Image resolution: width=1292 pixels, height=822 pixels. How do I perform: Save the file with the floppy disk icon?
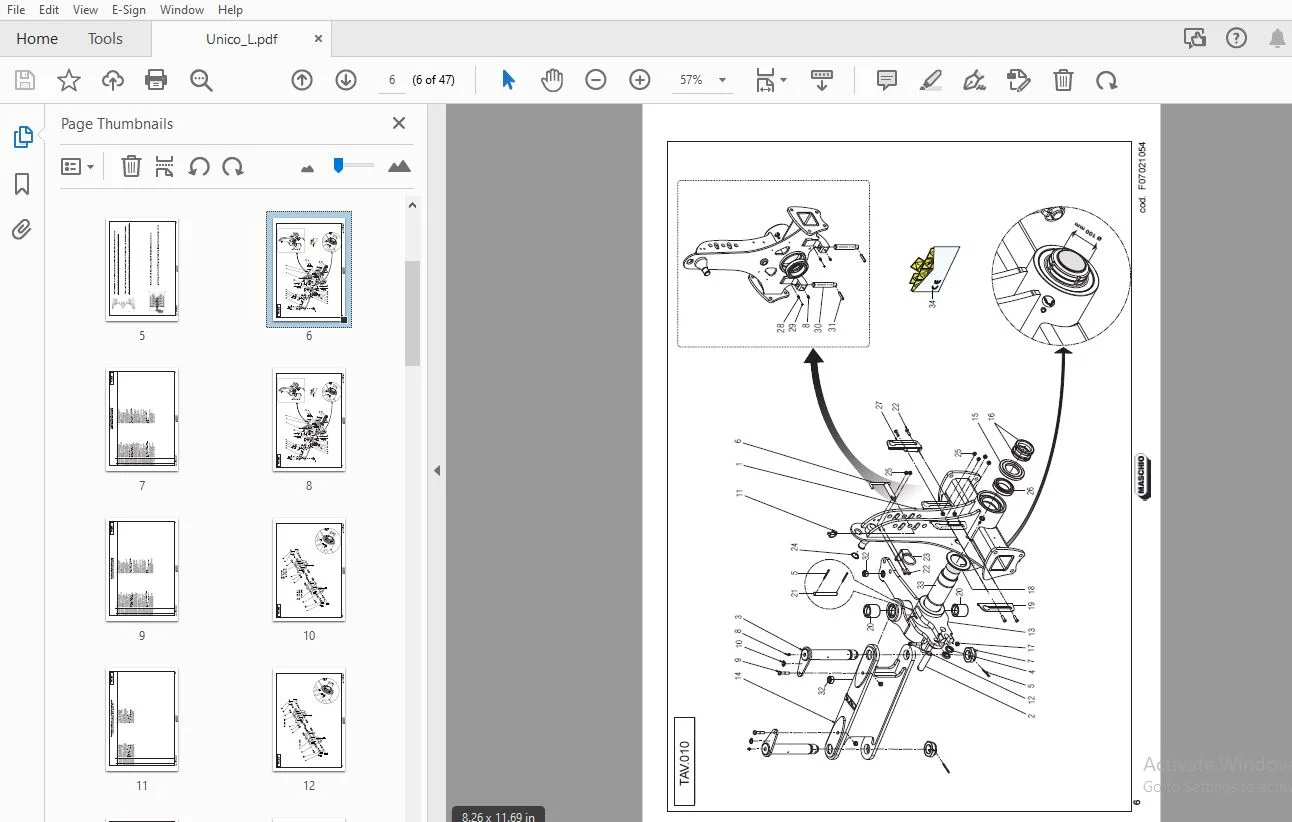tap(25, 80)
